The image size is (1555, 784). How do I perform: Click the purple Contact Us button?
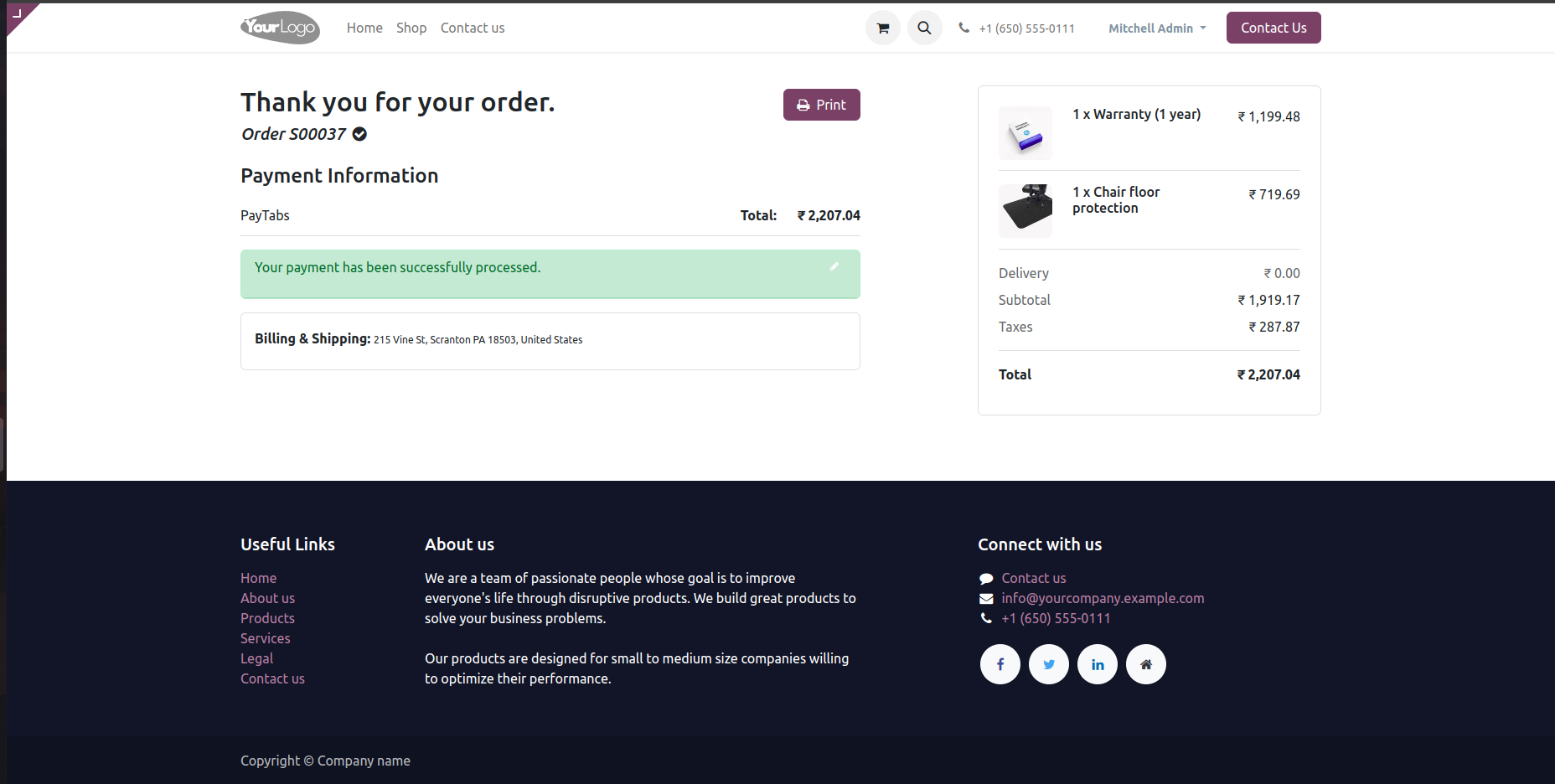point(1273,28)
